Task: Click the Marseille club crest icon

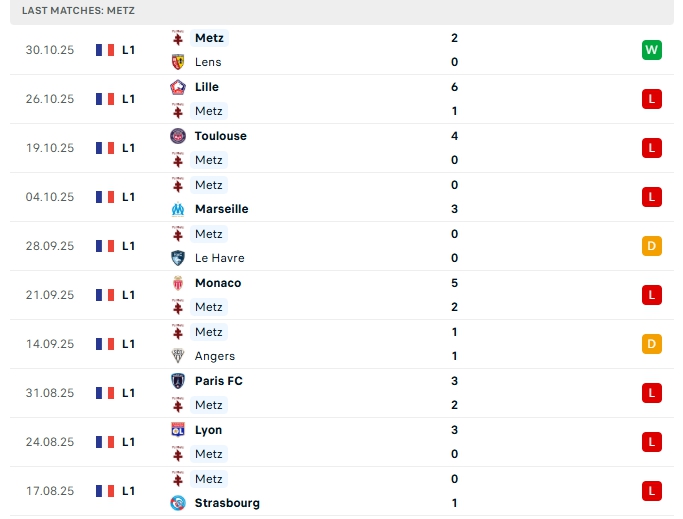Action: tap(179, 209)
